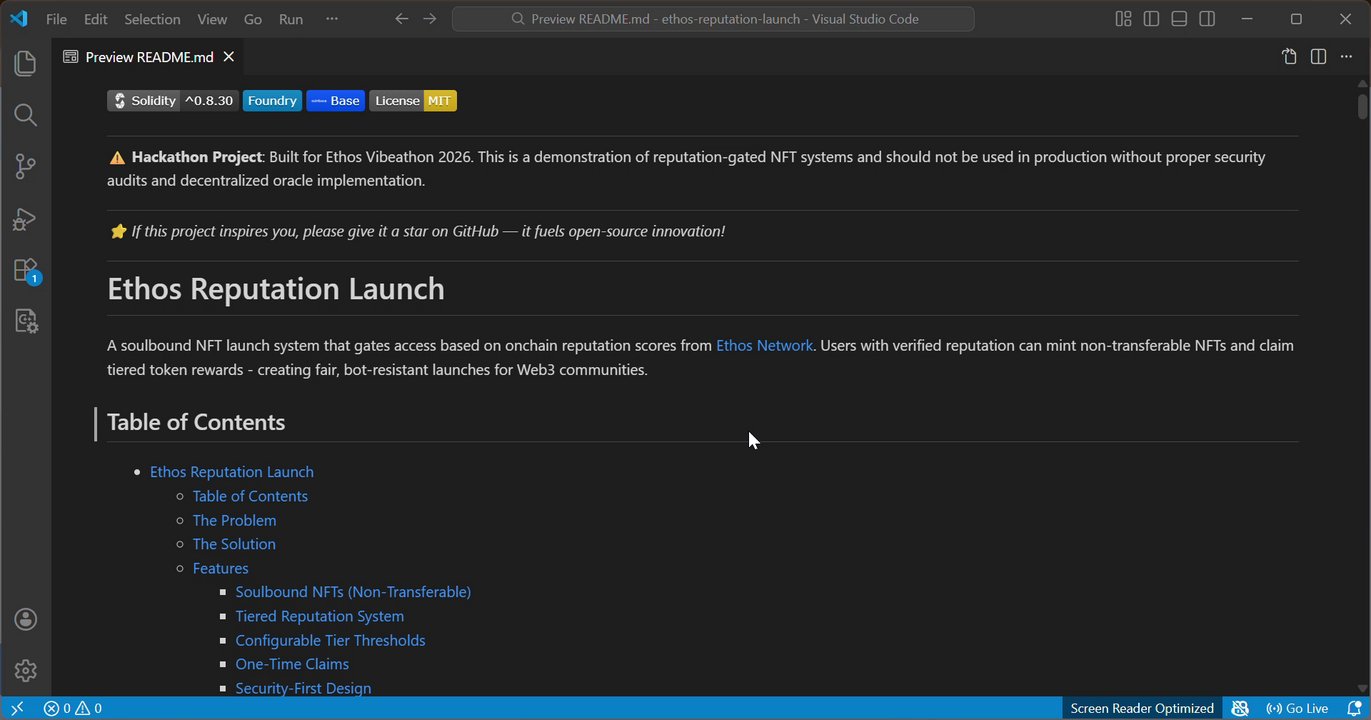Screen dimensions: 1371x720
Task: Expand the hidden menus ellipsis after Run
Action: (x=332, y=19)
